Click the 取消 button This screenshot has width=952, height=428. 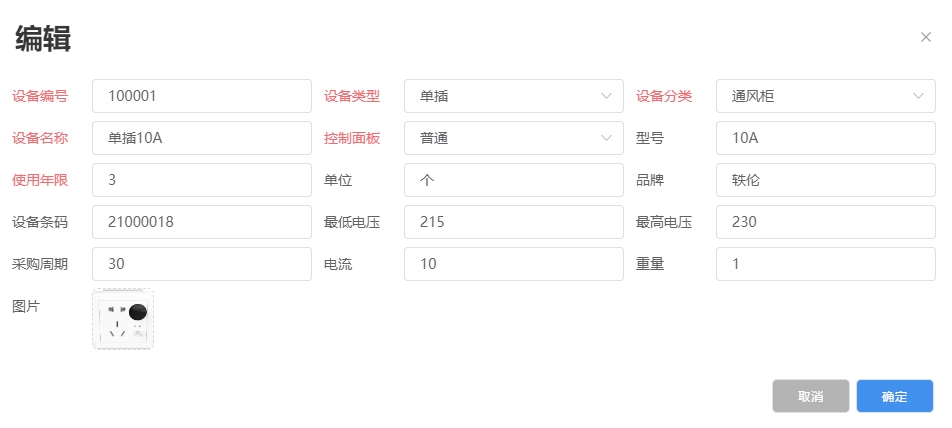pyautogui.click(x=810, y=396)
